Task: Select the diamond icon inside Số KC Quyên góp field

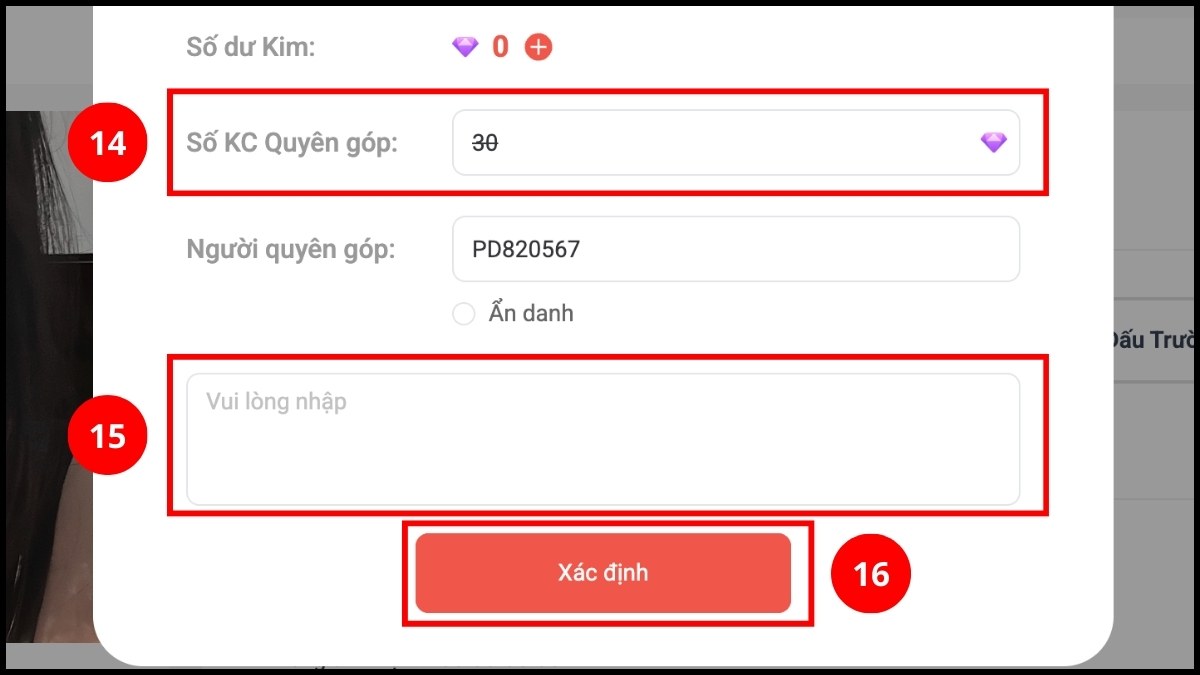Action: tap(992, 143)
